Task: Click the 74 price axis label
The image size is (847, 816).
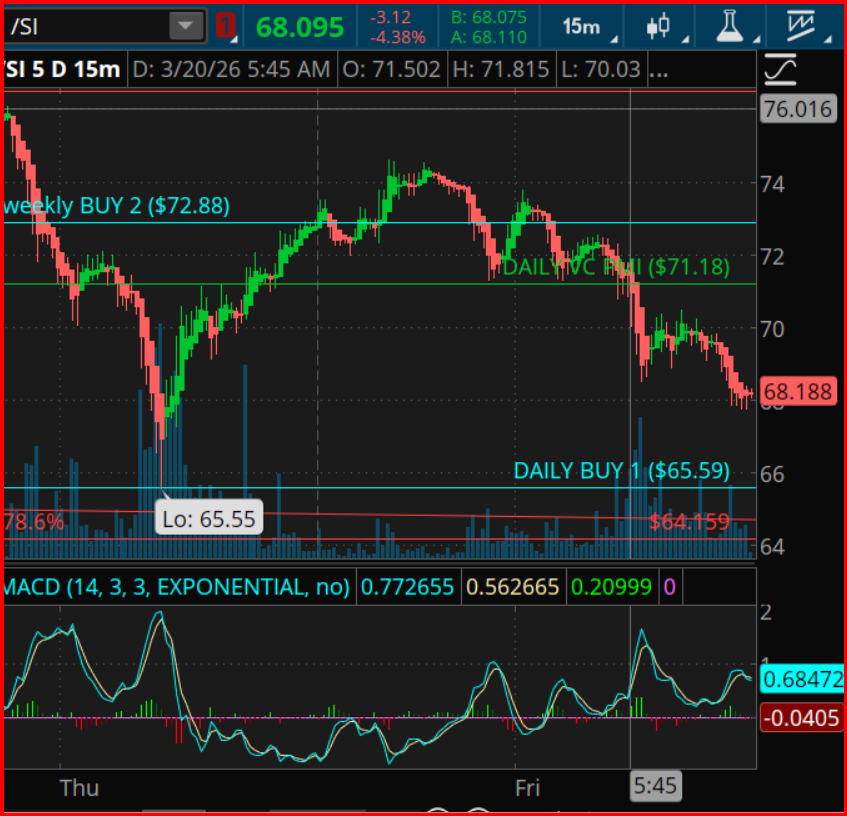Action: [772, 185]
